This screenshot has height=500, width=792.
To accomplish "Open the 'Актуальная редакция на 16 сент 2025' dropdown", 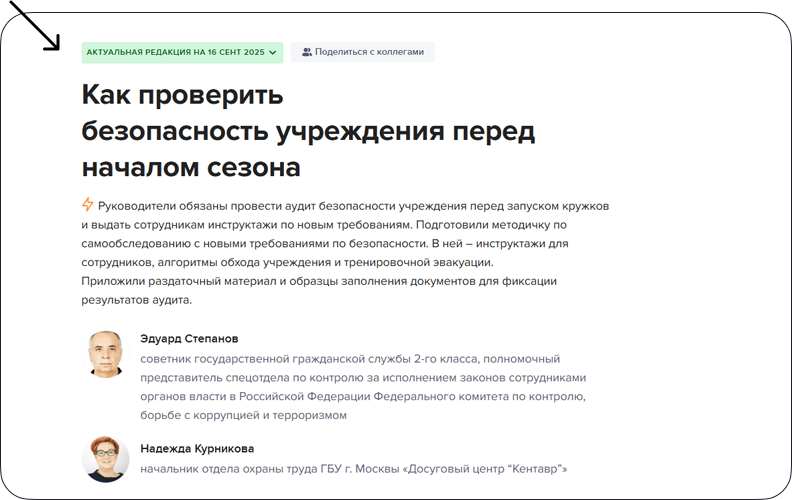I will [x=175, y=52].
